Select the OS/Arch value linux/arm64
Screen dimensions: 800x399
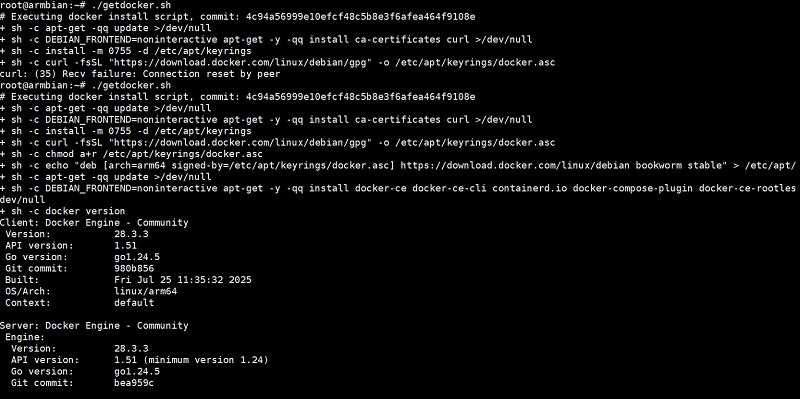tap(145, 291)
